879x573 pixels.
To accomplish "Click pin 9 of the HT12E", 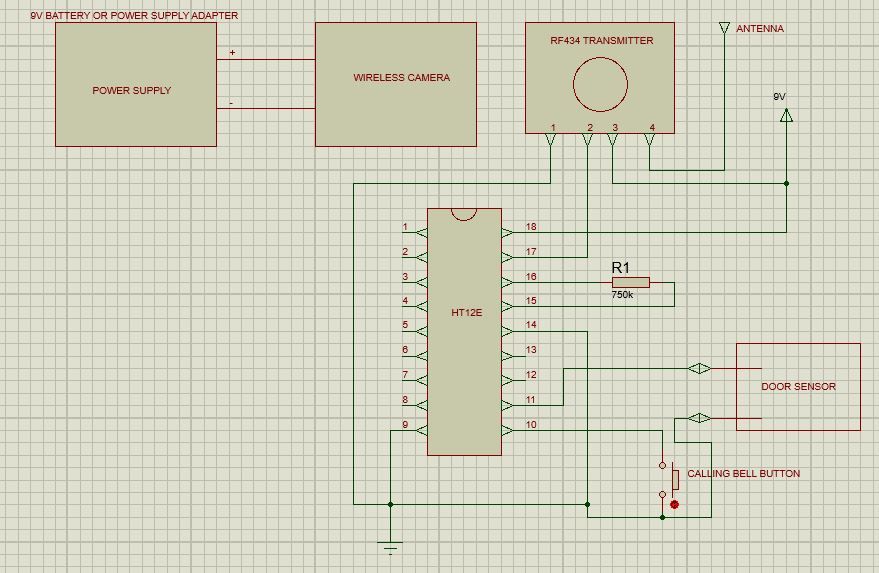I will pyautogui.click(x=422, y=431).
